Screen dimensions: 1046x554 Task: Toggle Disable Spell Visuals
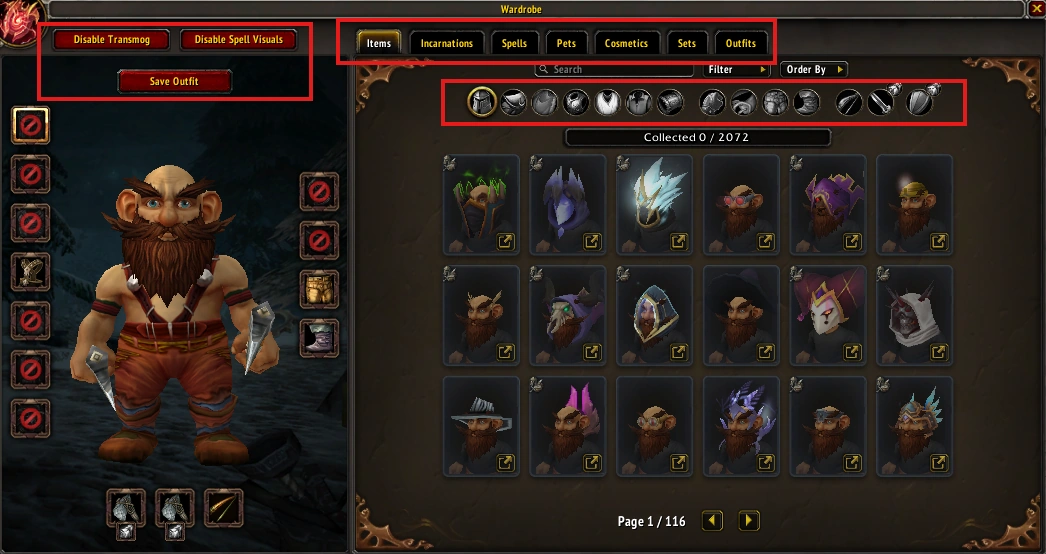tap(238, 39)
